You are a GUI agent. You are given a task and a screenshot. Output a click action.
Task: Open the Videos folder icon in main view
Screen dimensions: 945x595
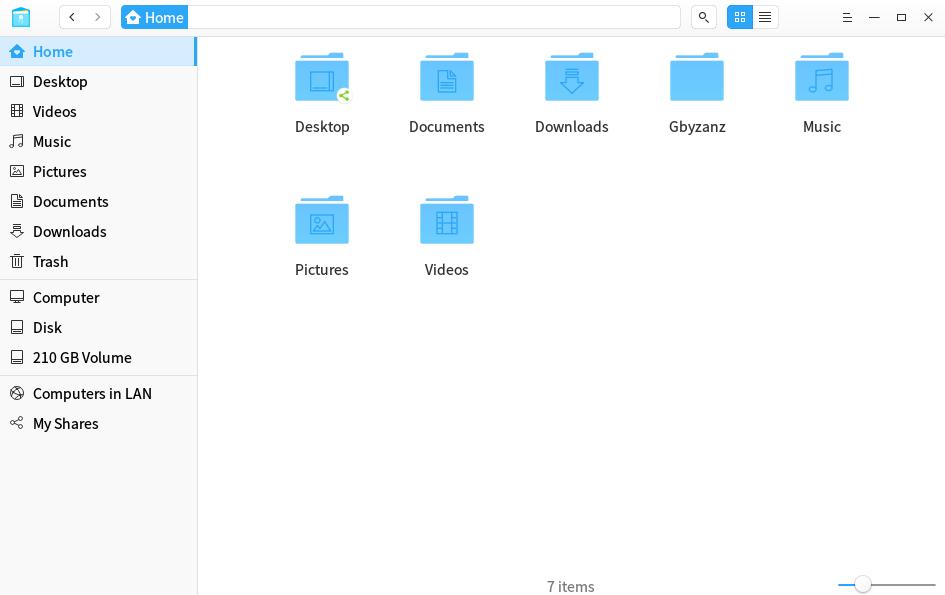pyautogui.click(x=447, y=220)
